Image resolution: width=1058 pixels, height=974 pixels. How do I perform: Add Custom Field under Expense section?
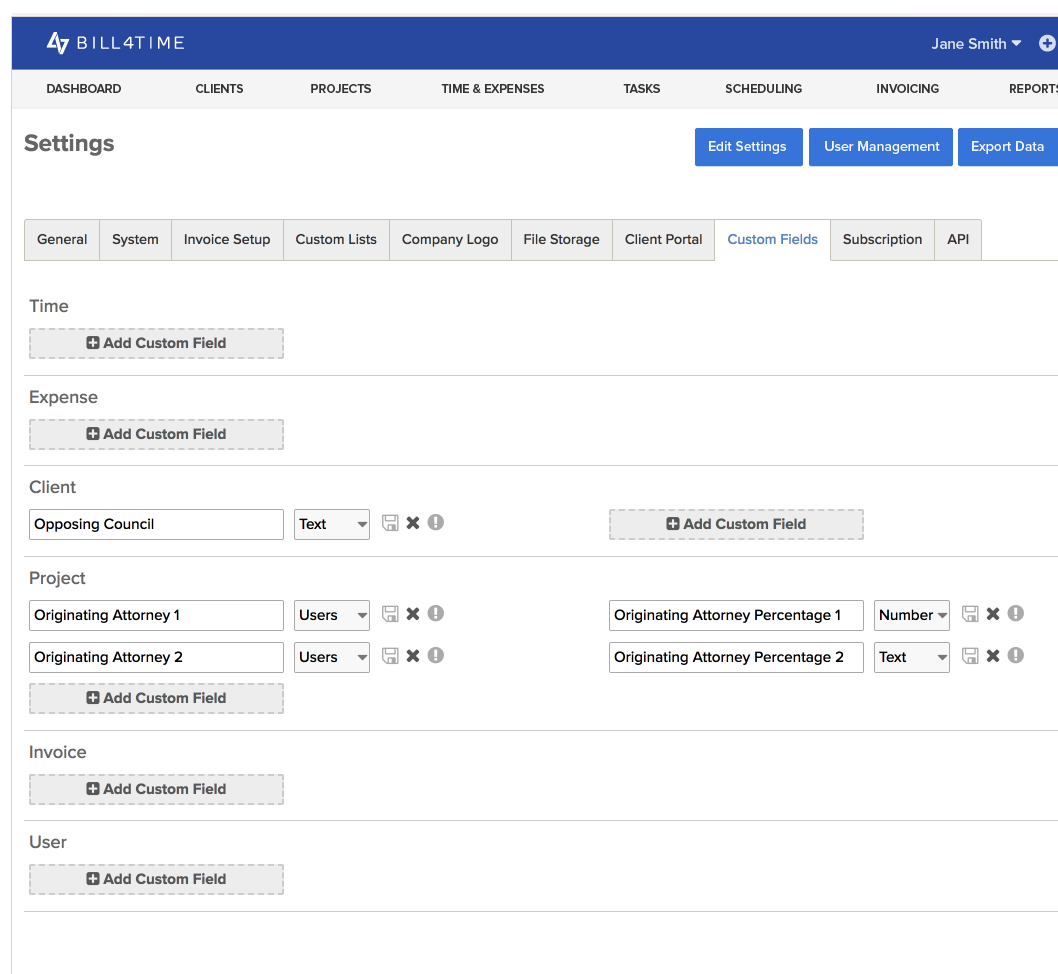coord(156,434)
